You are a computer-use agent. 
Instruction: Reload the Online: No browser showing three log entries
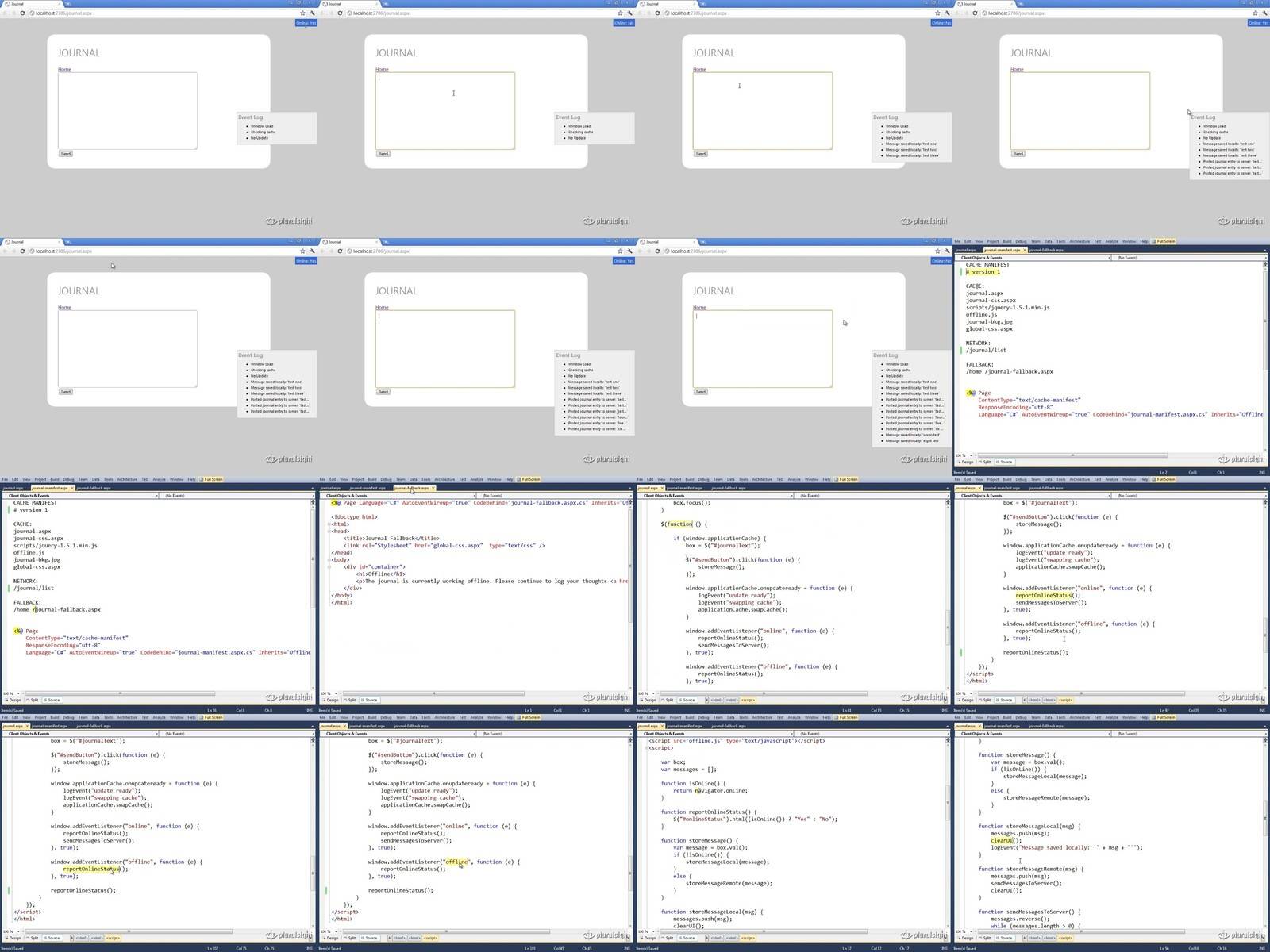[340, 13]
